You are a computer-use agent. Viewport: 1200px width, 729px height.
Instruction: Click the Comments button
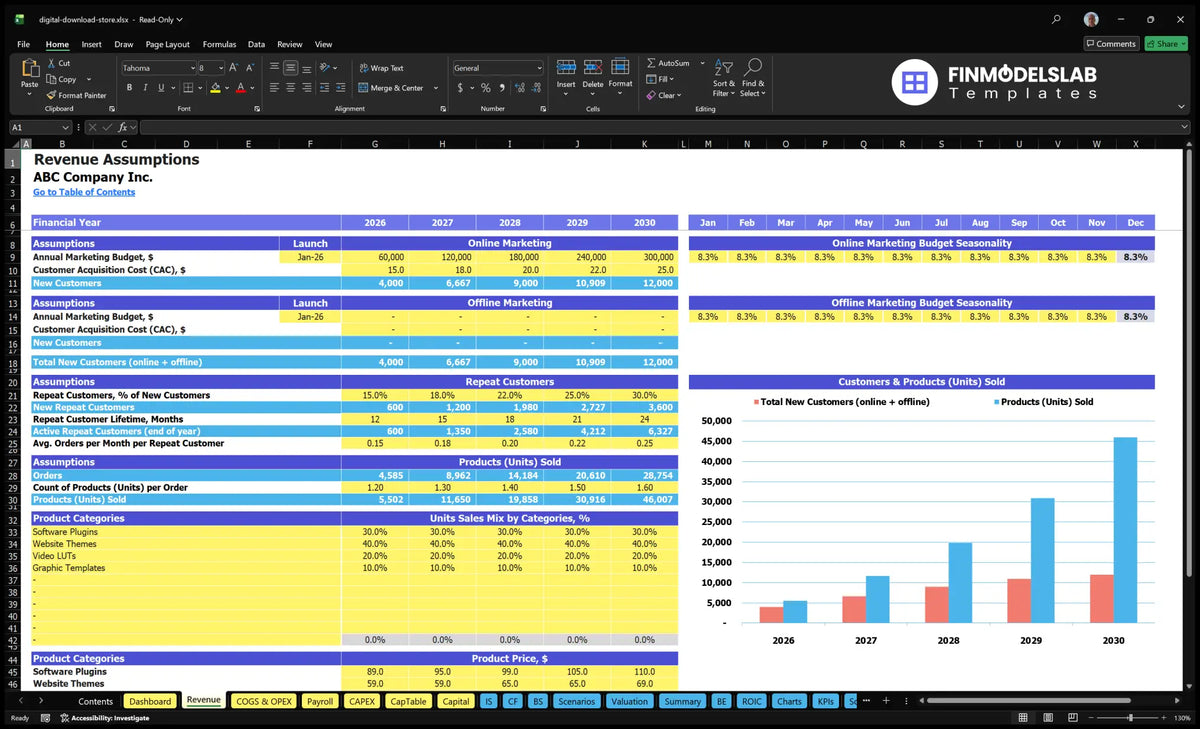[x=1111, y=43]
